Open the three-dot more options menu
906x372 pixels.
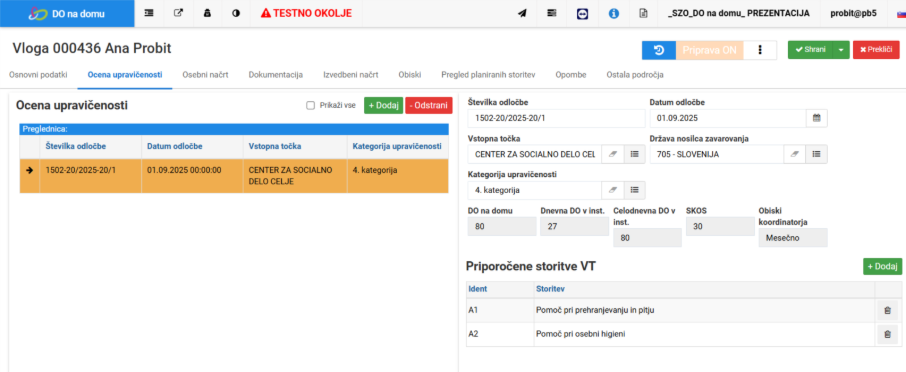[x=760, y=50]
